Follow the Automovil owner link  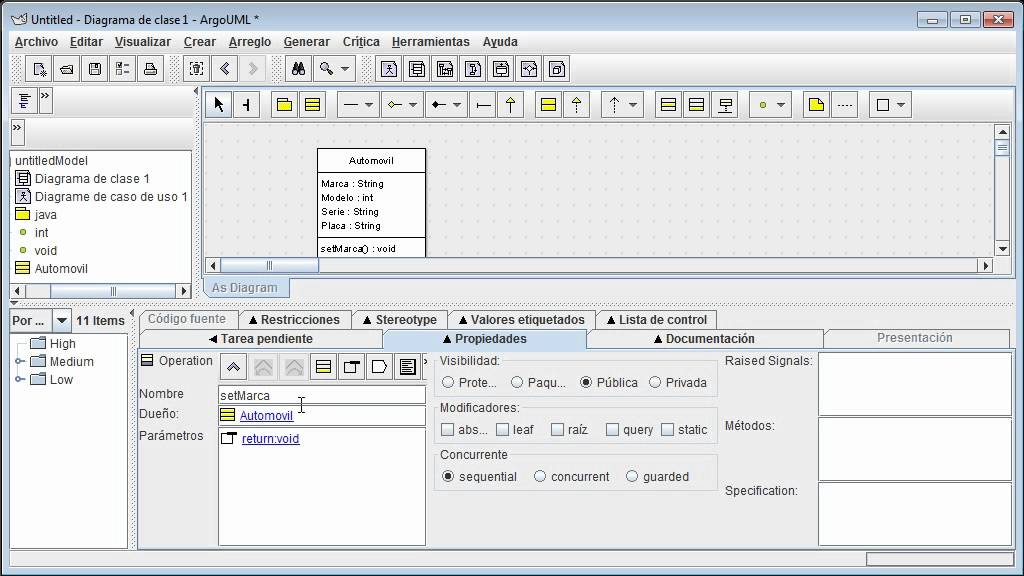[266, 415]
